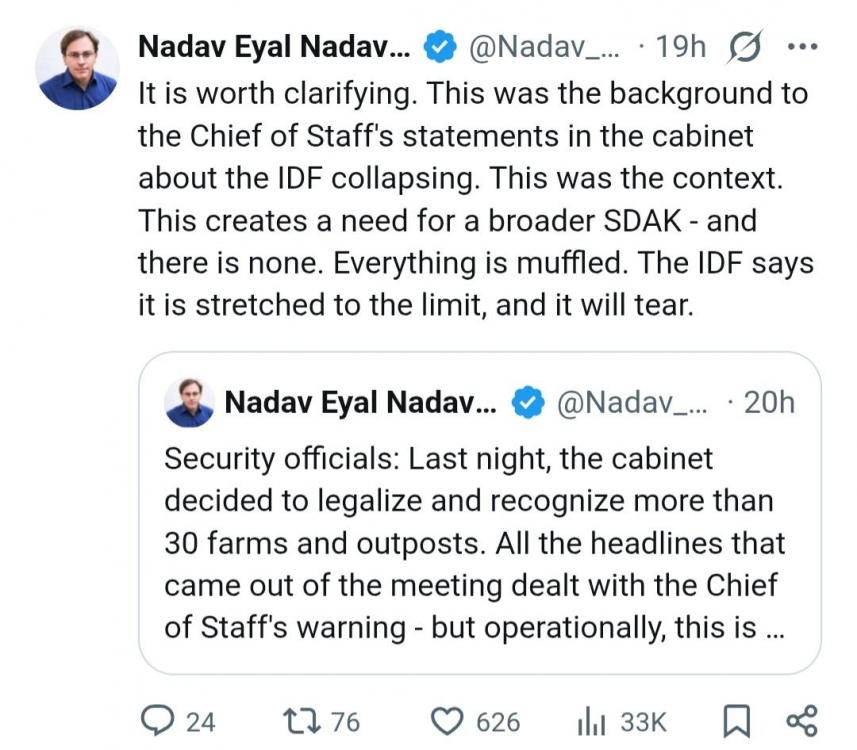Screen dimensions: 857x750
Task: Open the three-dot more options menu
Action: (x=803, y=46)
